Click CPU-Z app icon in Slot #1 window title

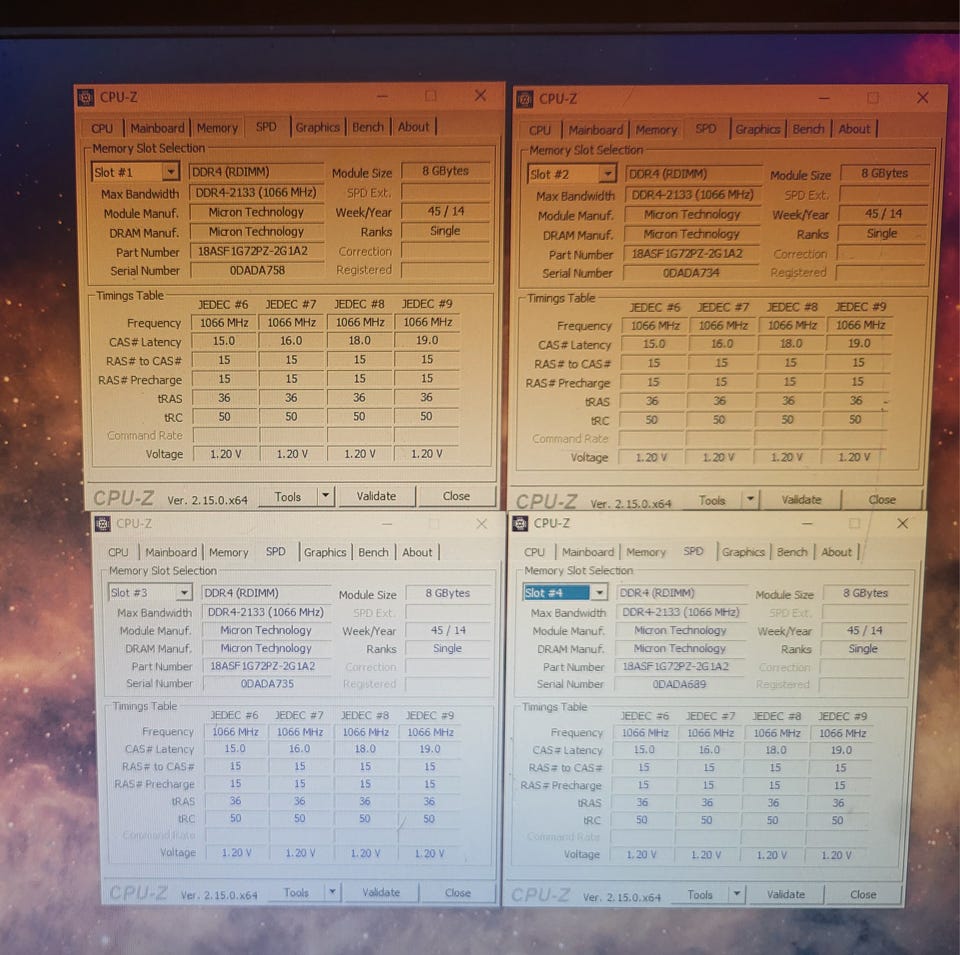[86, 97]
